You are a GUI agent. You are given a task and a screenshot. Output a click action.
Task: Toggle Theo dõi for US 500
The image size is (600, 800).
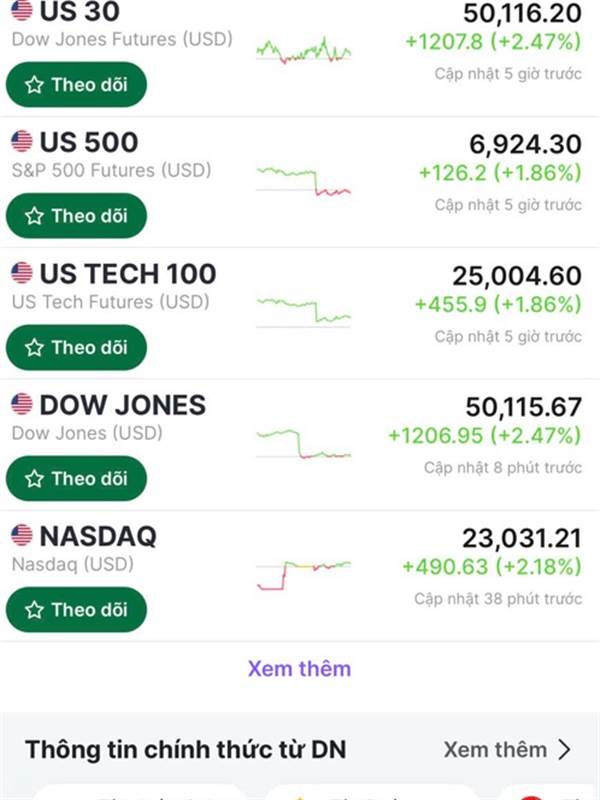pos(76,216)
